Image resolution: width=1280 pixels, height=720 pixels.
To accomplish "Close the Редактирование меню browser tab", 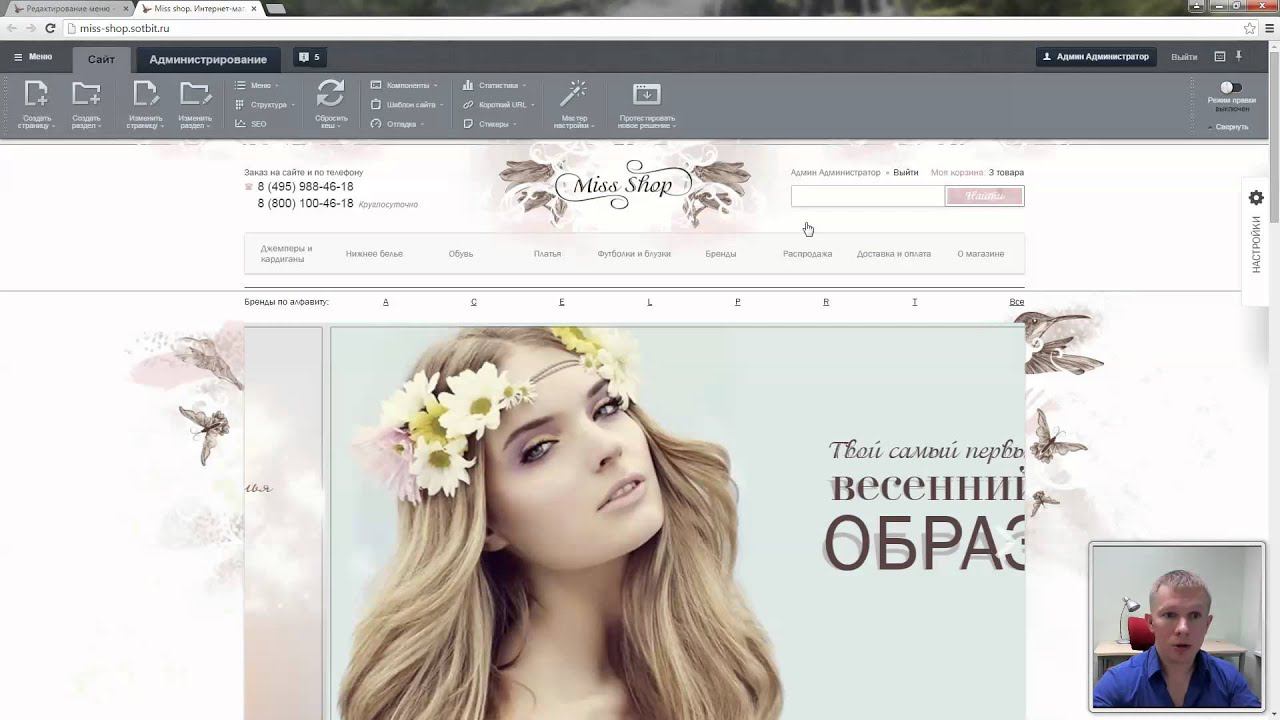I will click(126, 8).
